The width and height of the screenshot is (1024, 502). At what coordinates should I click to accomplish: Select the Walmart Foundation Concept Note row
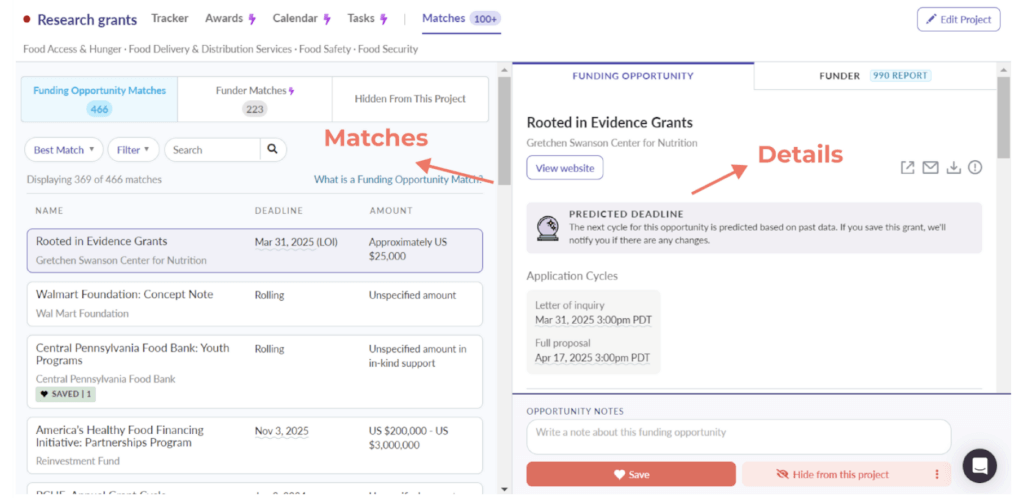tap(254, 304)
